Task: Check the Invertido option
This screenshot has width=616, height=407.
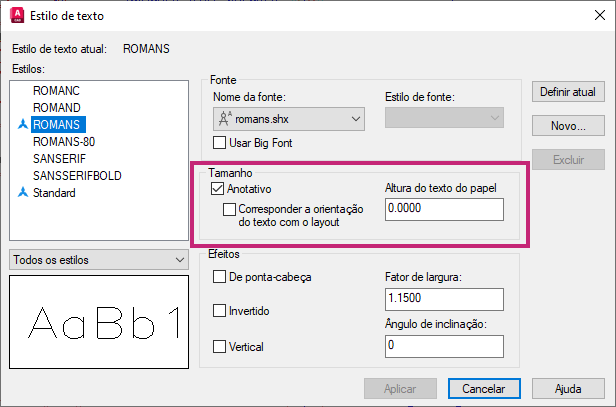Action: click(220, 311)
